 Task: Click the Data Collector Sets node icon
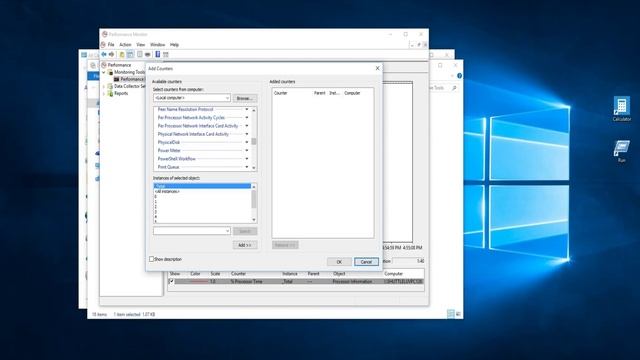(110, 86)
